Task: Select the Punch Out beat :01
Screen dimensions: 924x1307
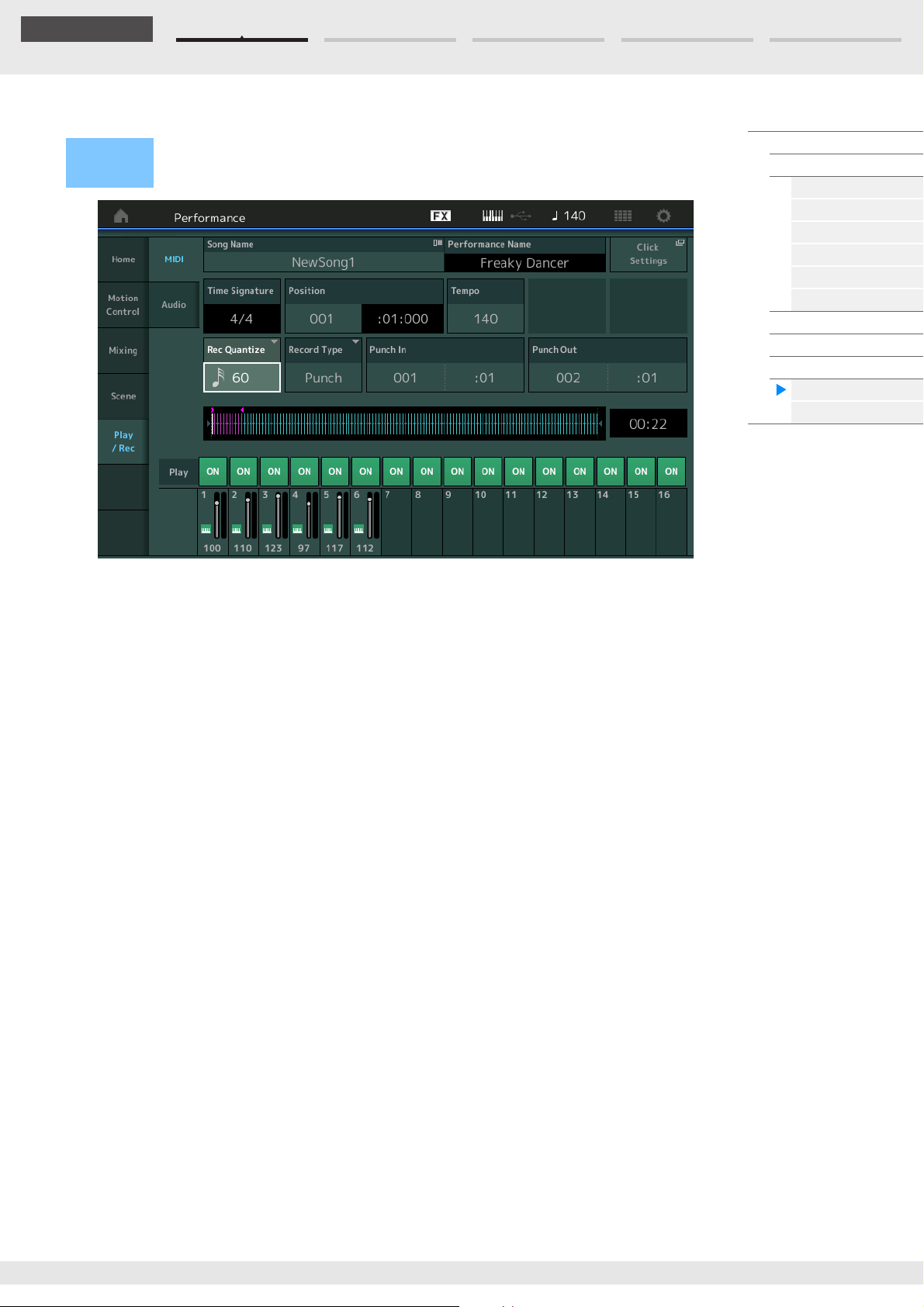Action: (647, 378)
